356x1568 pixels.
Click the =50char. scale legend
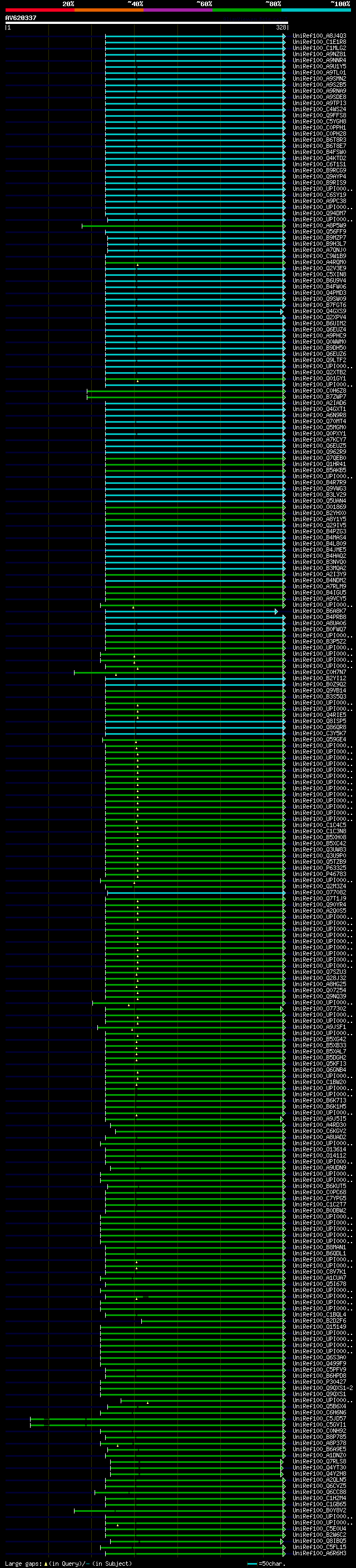[x=266, y=1563]
